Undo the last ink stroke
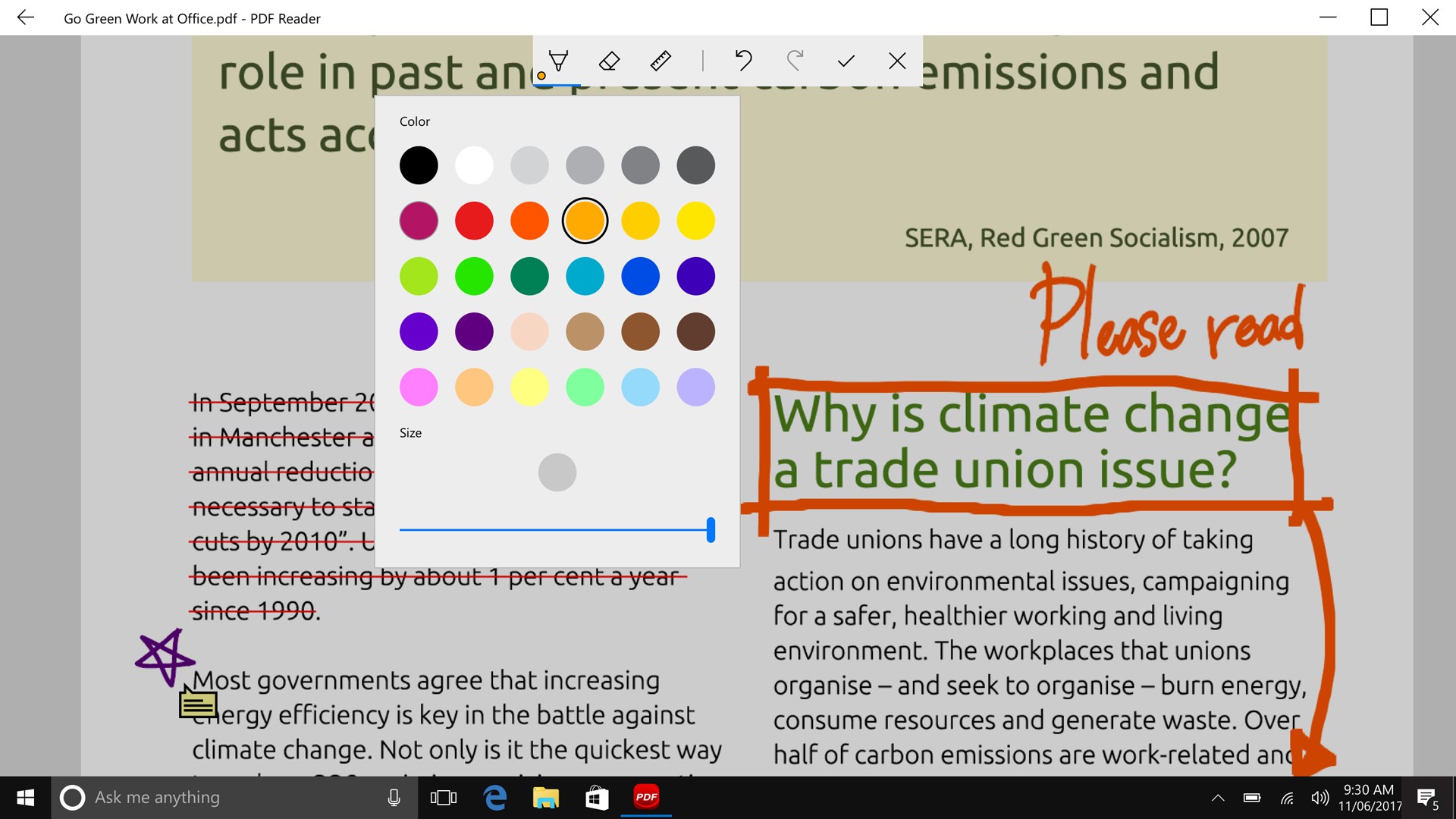1456x819 pixels. (x=743, y=61)
